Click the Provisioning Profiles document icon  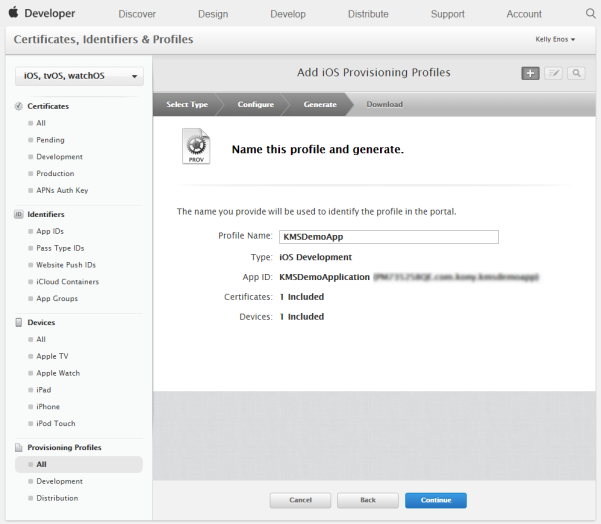(x=18, y=447)
